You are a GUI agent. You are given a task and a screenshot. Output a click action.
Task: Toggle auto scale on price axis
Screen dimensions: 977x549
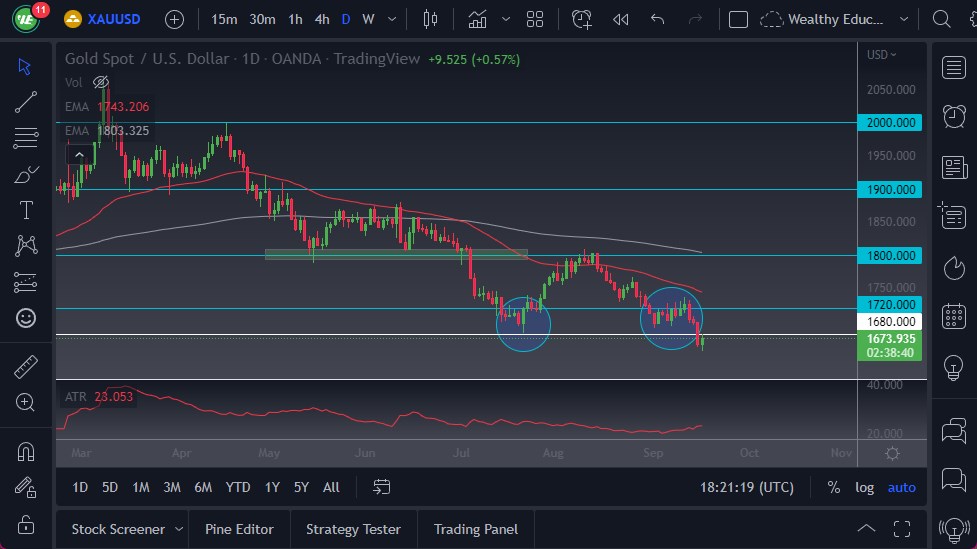(901, 487)
